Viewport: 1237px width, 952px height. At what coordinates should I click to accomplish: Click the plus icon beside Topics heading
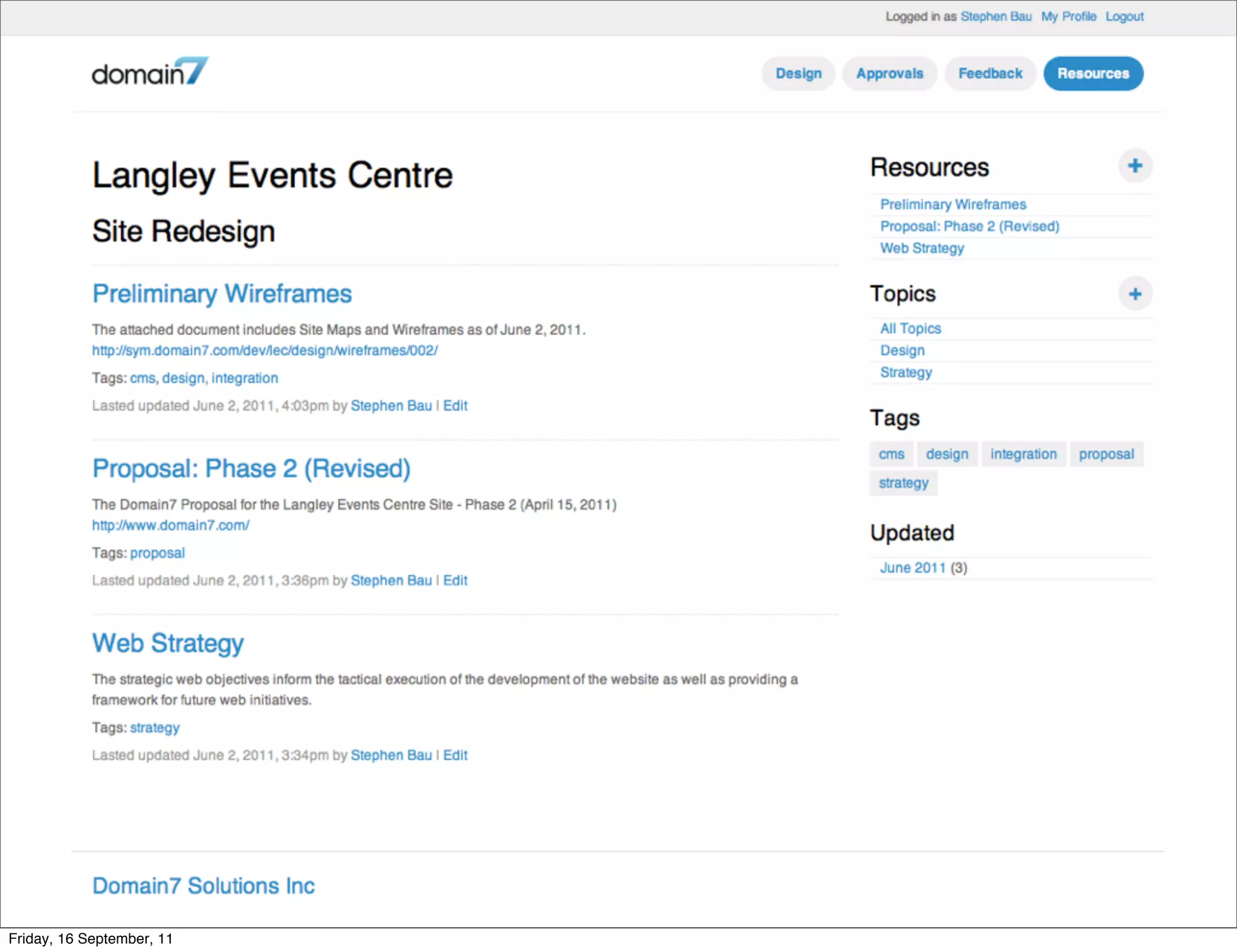click(x=1135, y=294)
